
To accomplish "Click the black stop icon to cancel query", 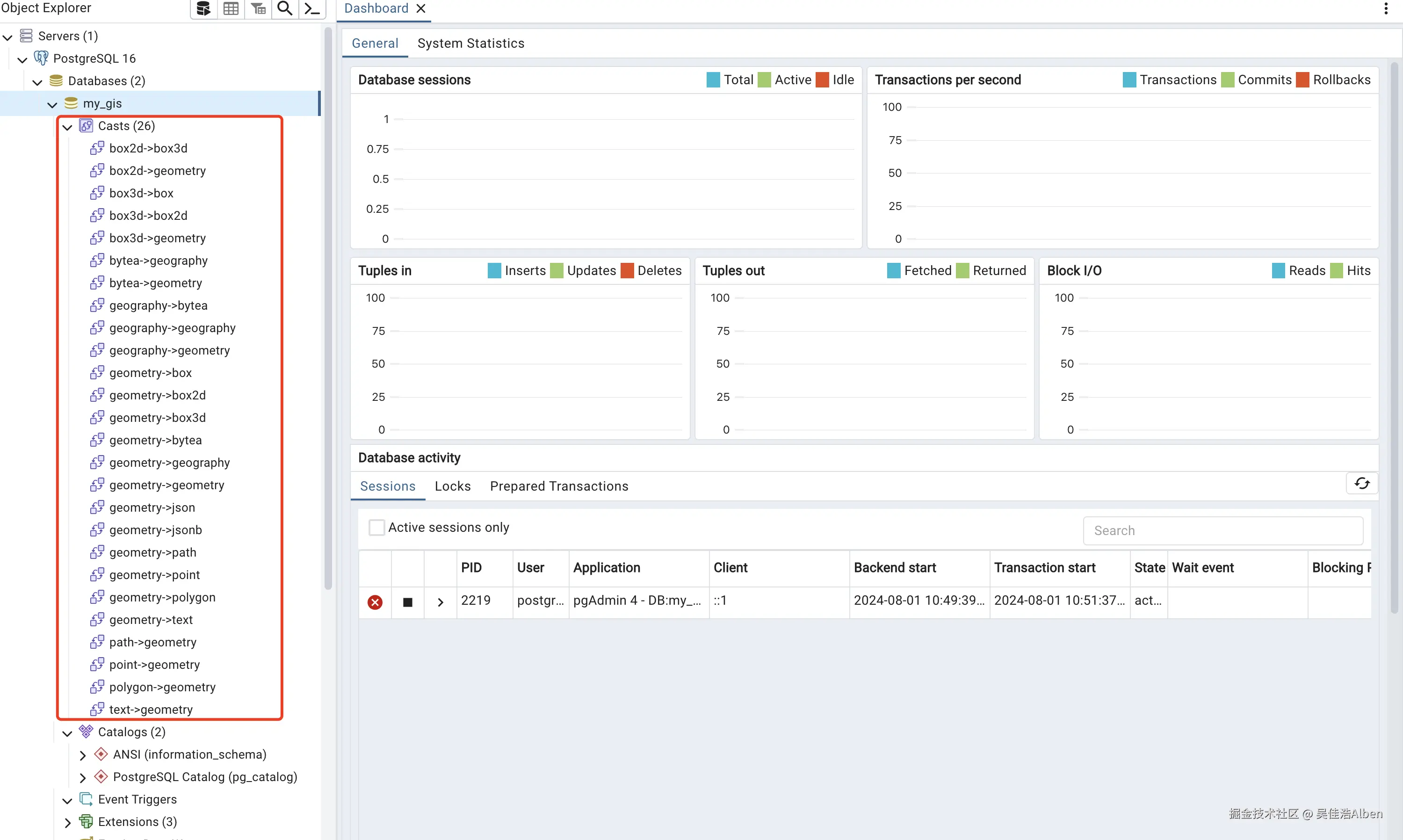I will [x=407, y=602].
